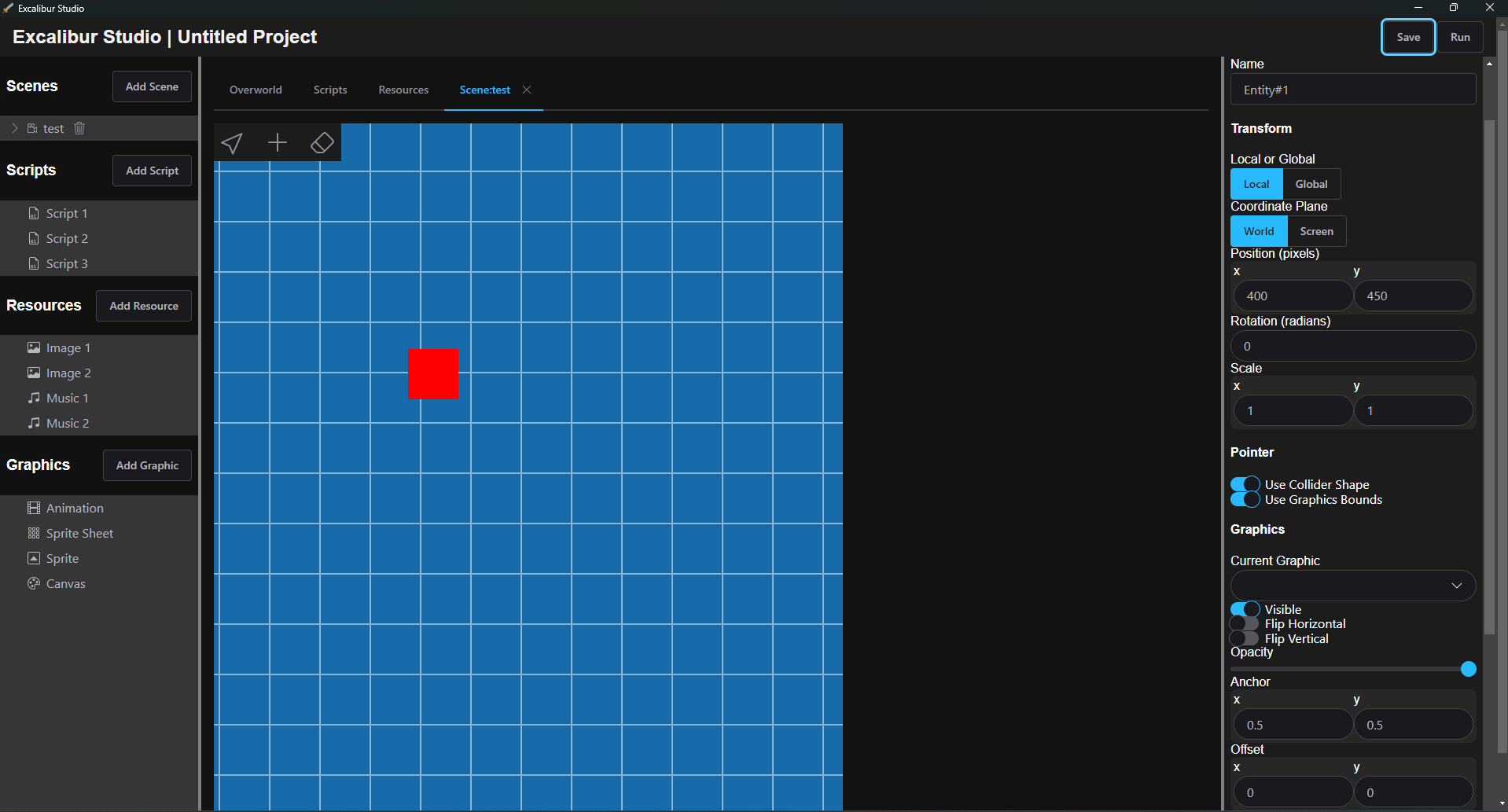Switch to the Overworld tab
The height and width of the screenshot is (812, 1508).
click(256, 90)
